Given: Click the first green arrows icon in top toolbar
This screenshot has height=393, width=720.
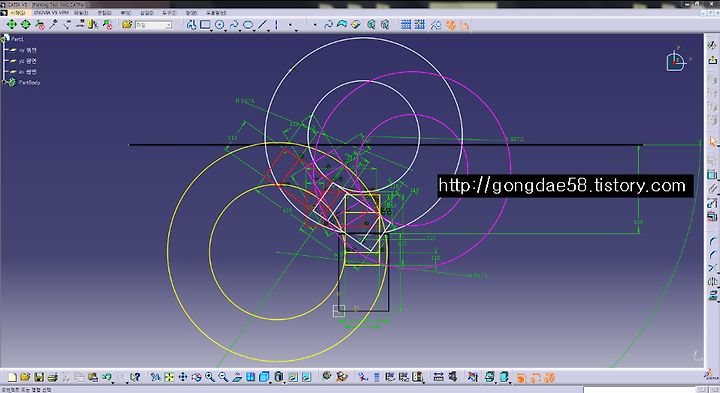Looking at the screenshot, I should pyautogui.click(x=11, y=24).
